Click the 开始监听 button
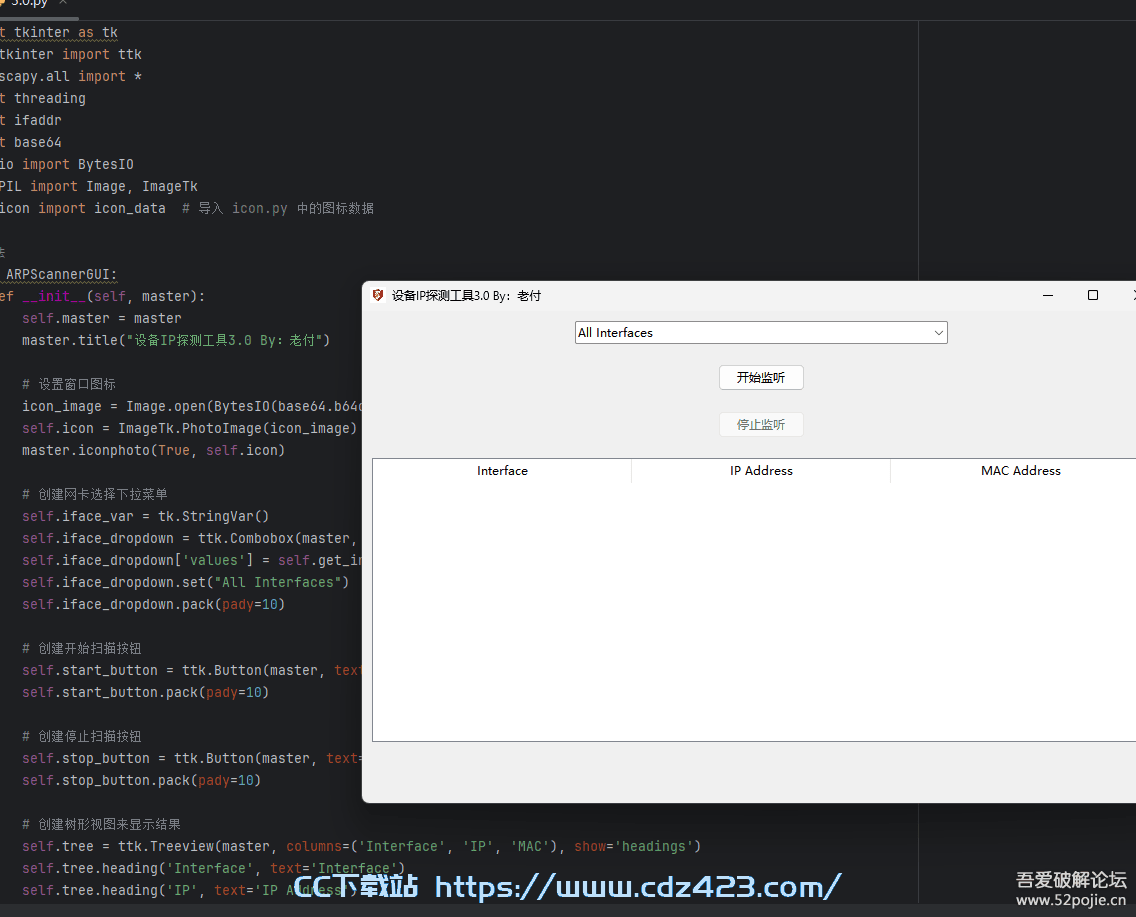This screenshot has width=1136, height=917. [x=761, y=377]
